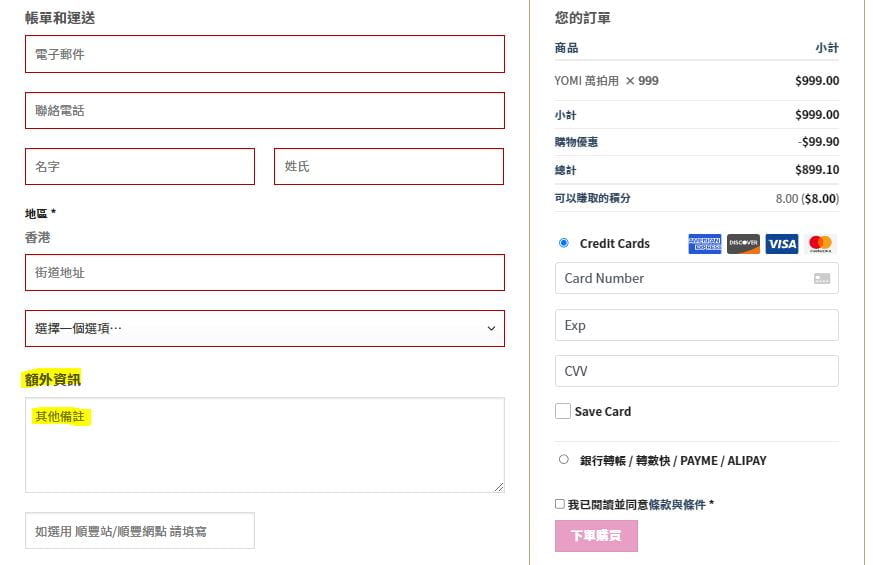Focus the 電子郵件 input field
This screenshot has height=565, width=873.
(265, 54)
